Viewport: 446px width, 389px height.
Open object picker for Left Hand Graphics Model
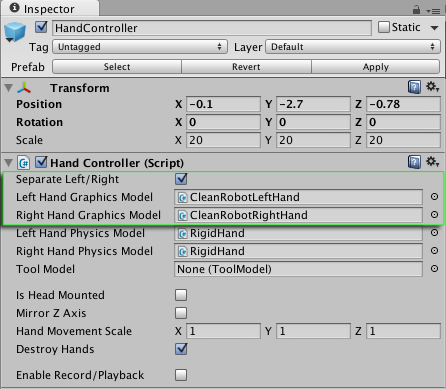coord(434,197)
